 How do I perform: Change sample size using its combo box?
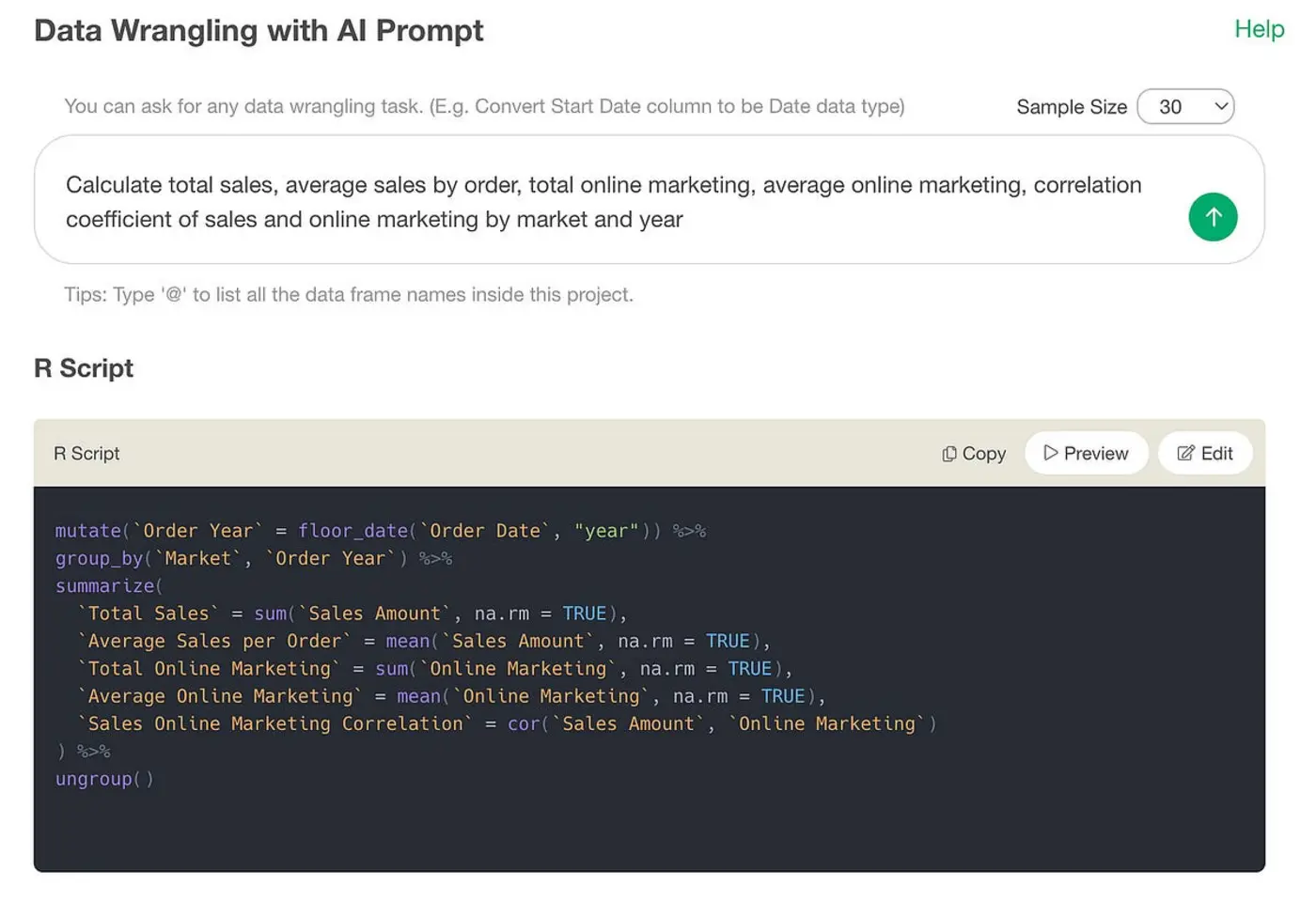pyautogui.click(x=1185, y=106)
